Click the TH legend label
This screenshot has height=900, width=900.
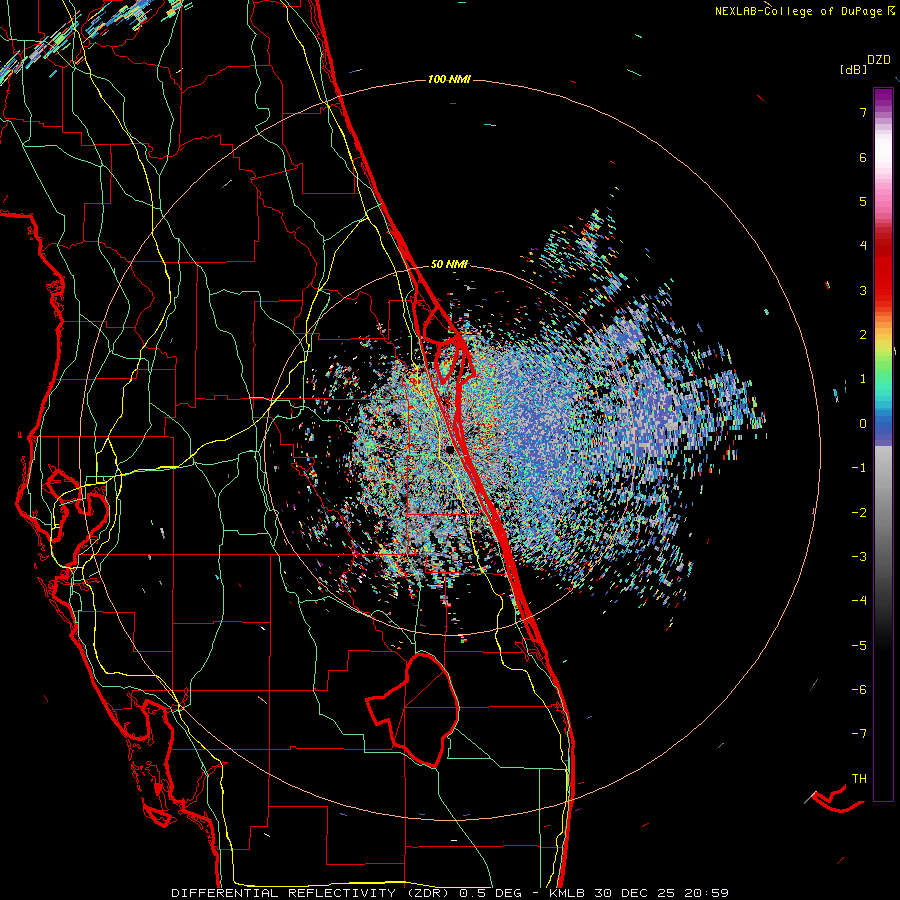click(859, 779)
